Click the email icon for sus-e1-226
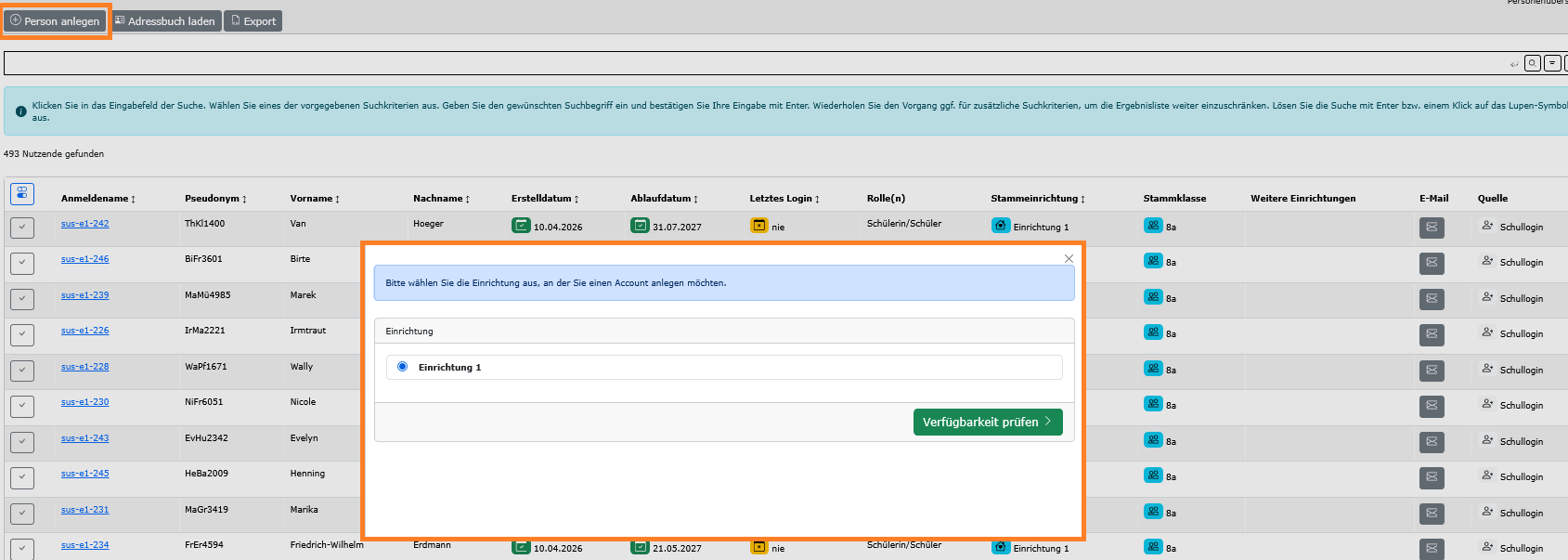The height and width of the screenshot is (560, 1568). click(x=1432, y=334)
